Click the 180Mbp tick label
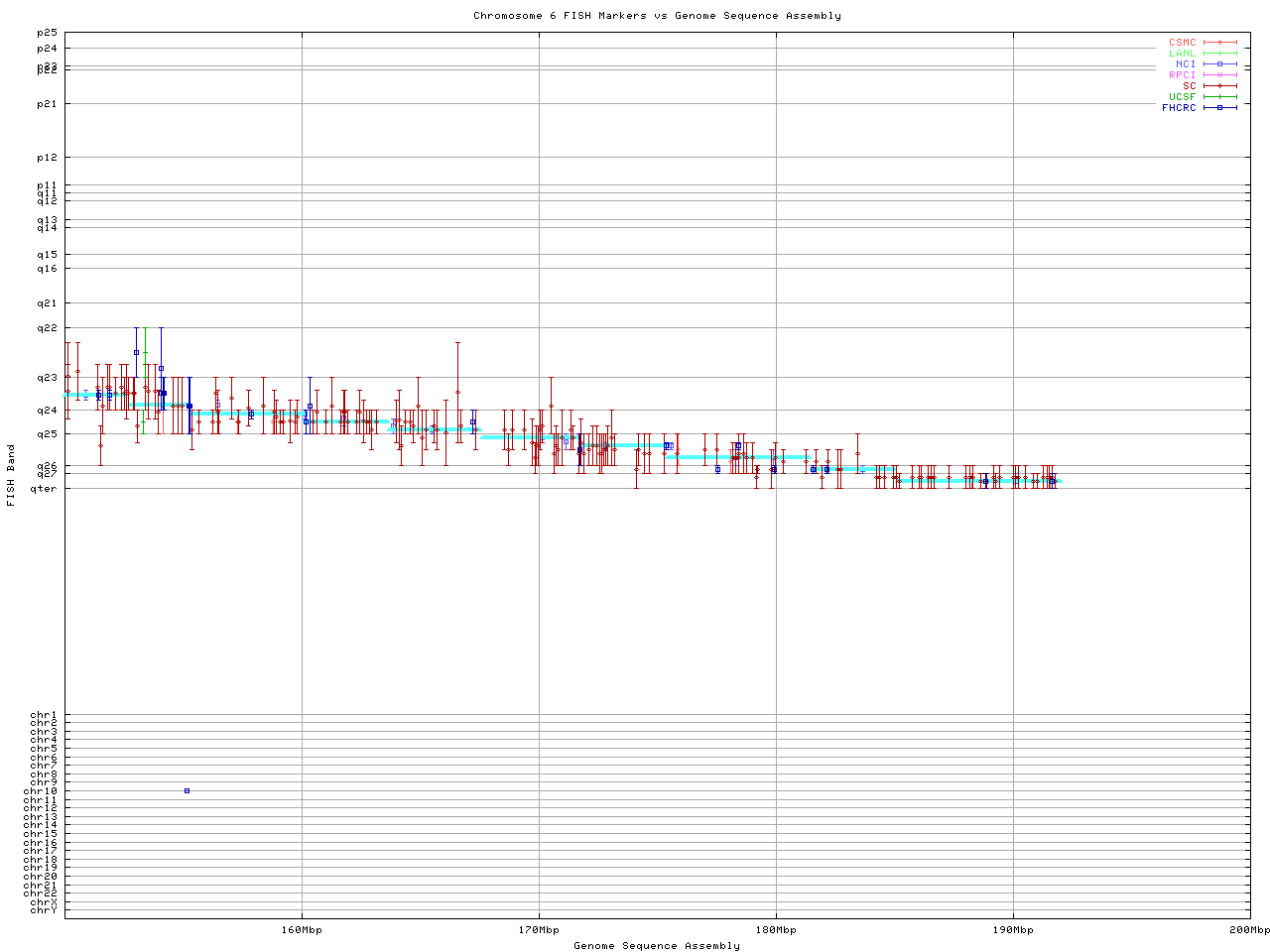The width and height of the screenshot is (1270, 952). (776, 930)
